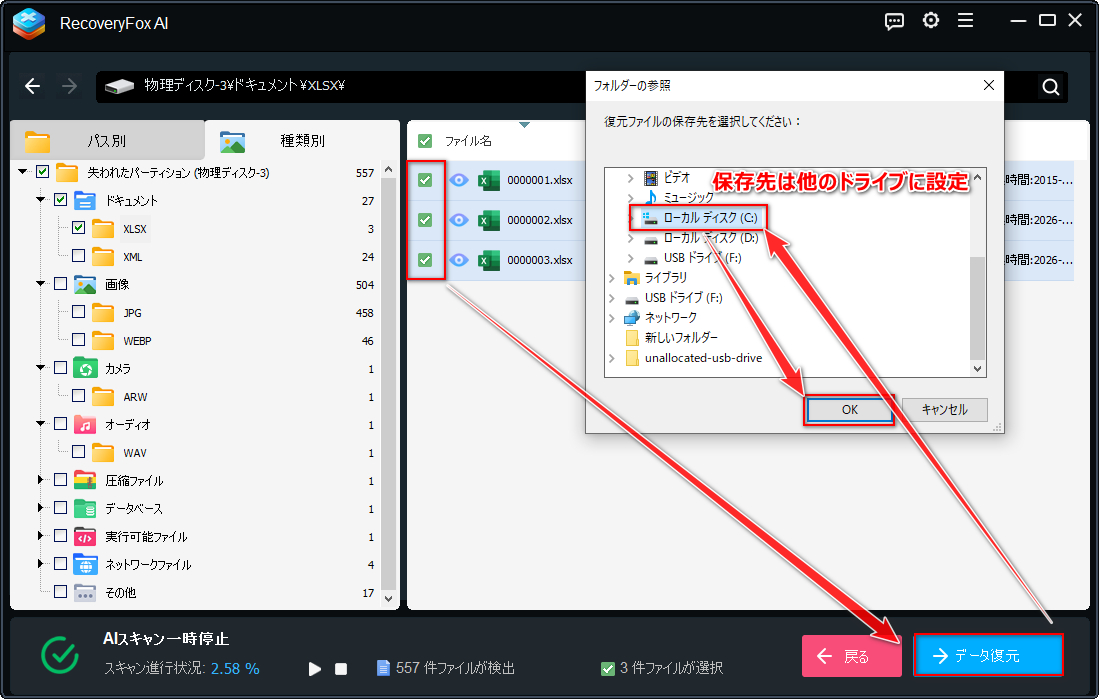Go back with the left arrow
Image resolution: width=1099 pixels, height=699 pixels.
32,86
